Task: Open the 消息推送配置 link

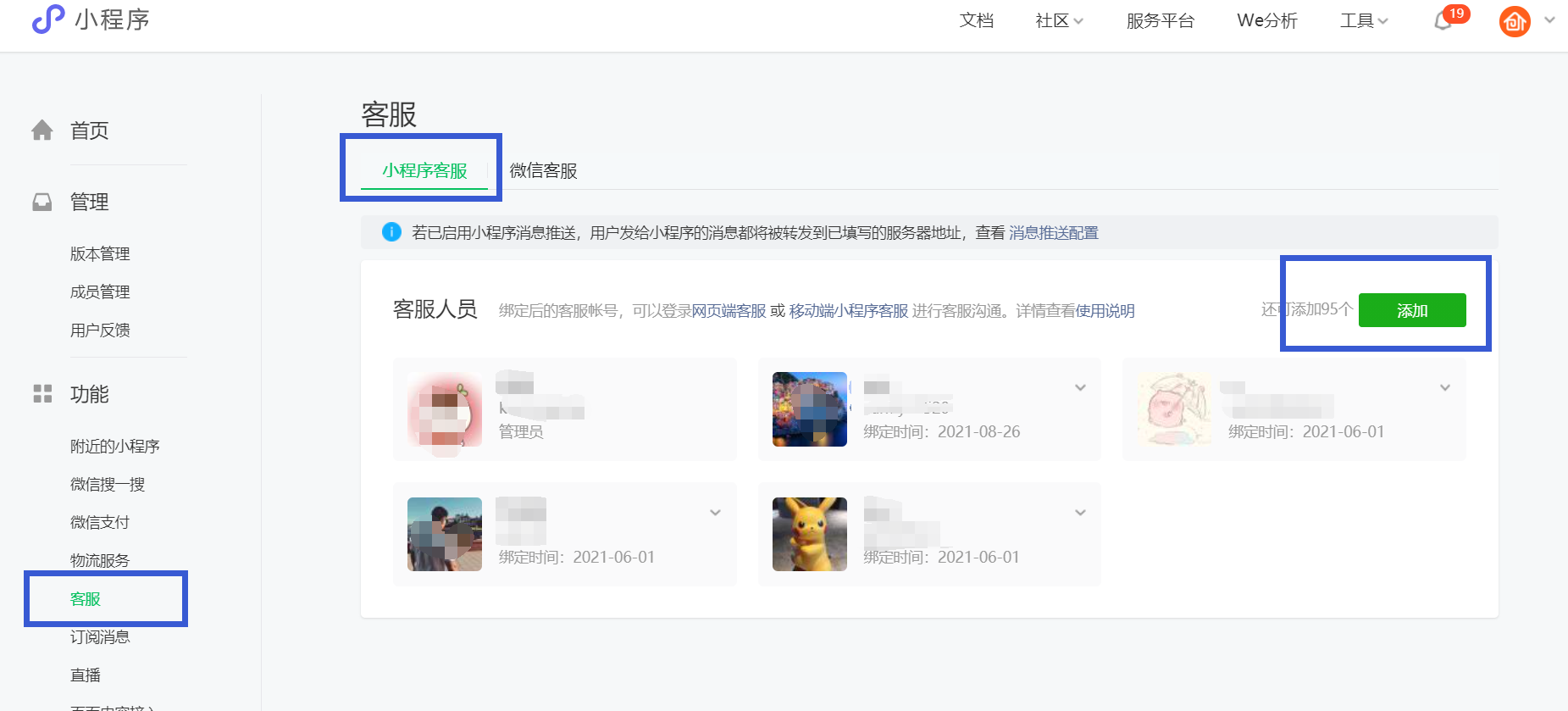Action: pyautogui.click(x=1053, y=233)
